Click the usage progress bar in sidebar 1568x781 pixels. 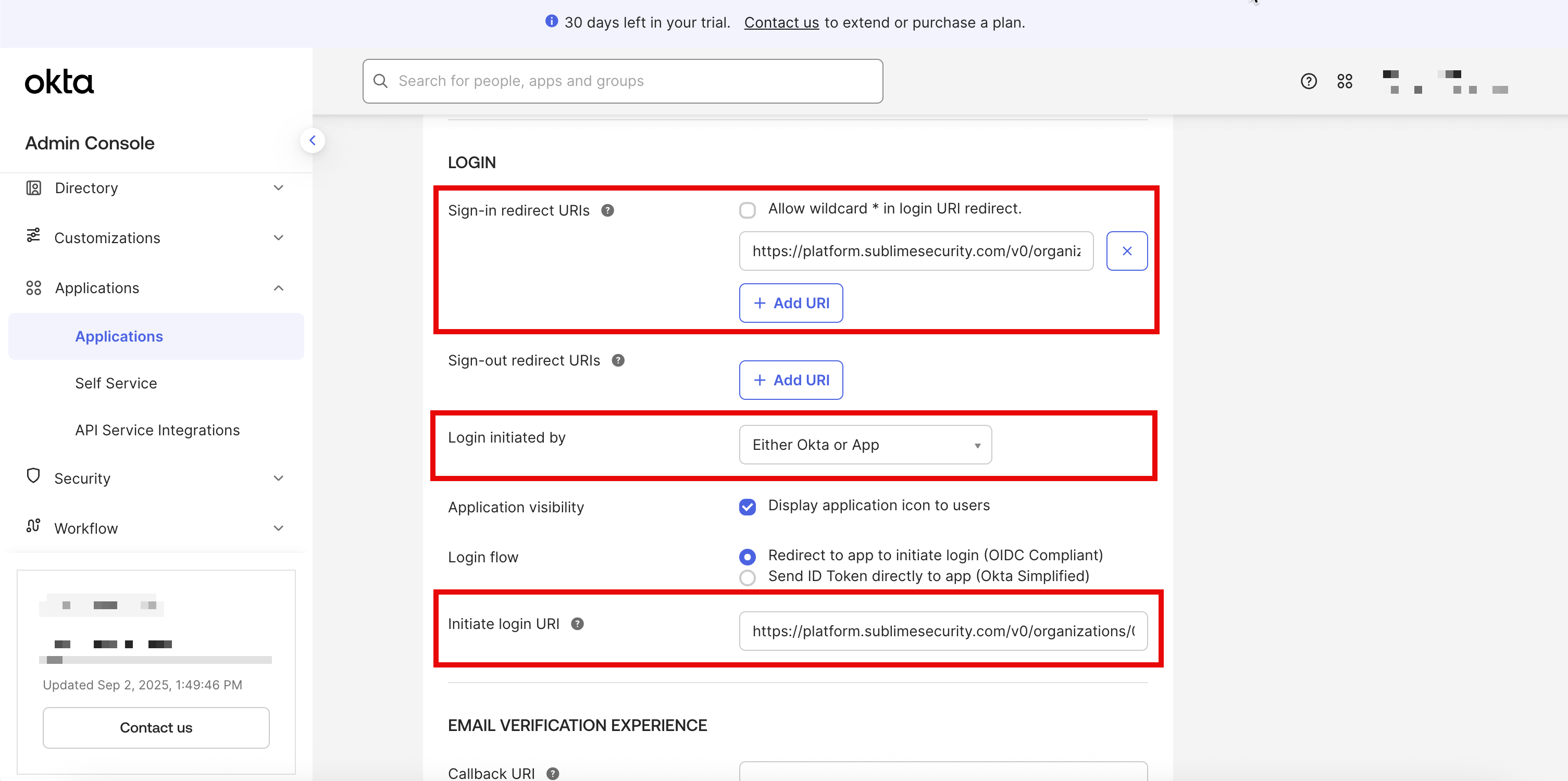coord(155,660)
